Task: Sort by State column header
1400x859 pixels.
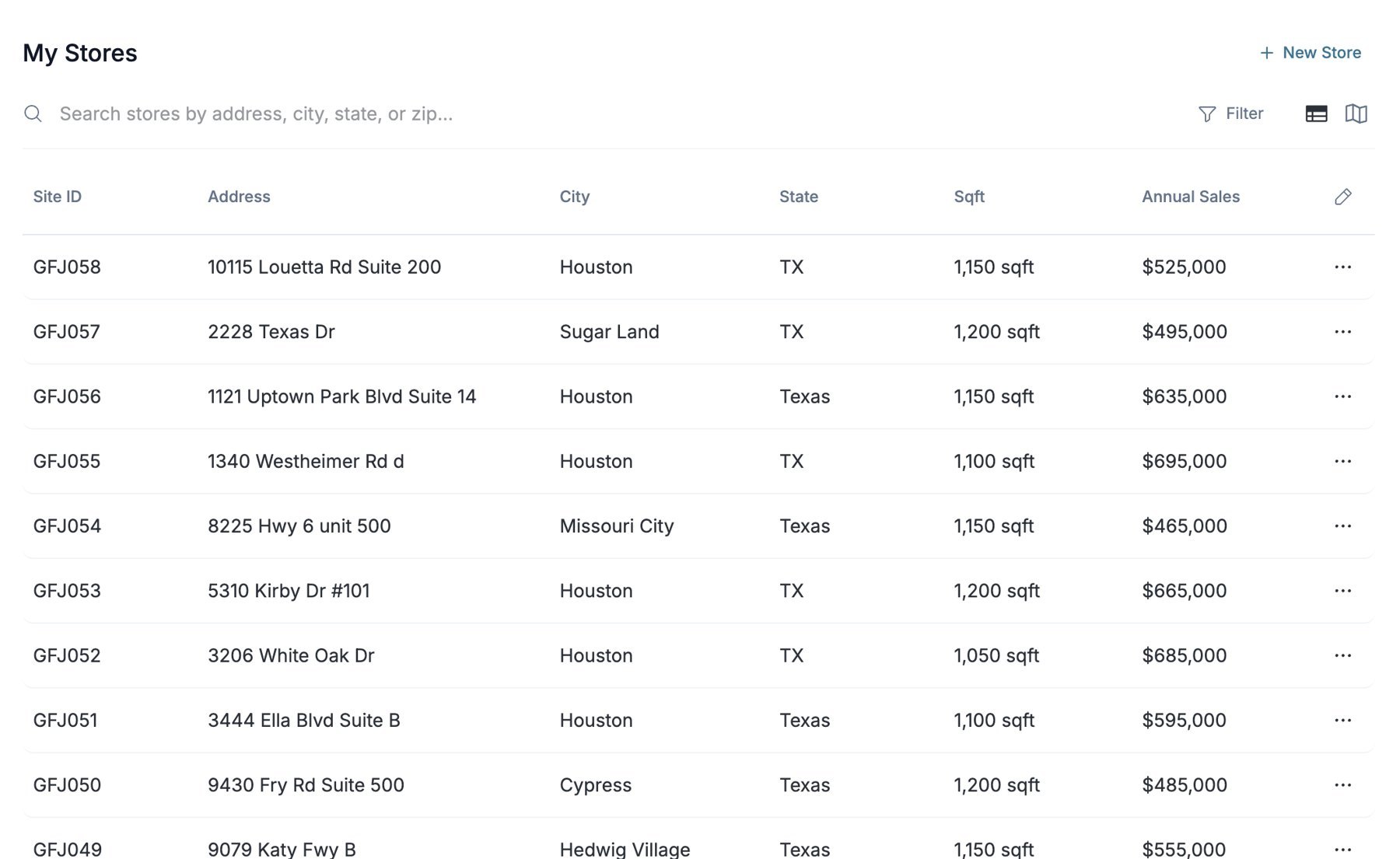Action: click(x=799, y=197)
